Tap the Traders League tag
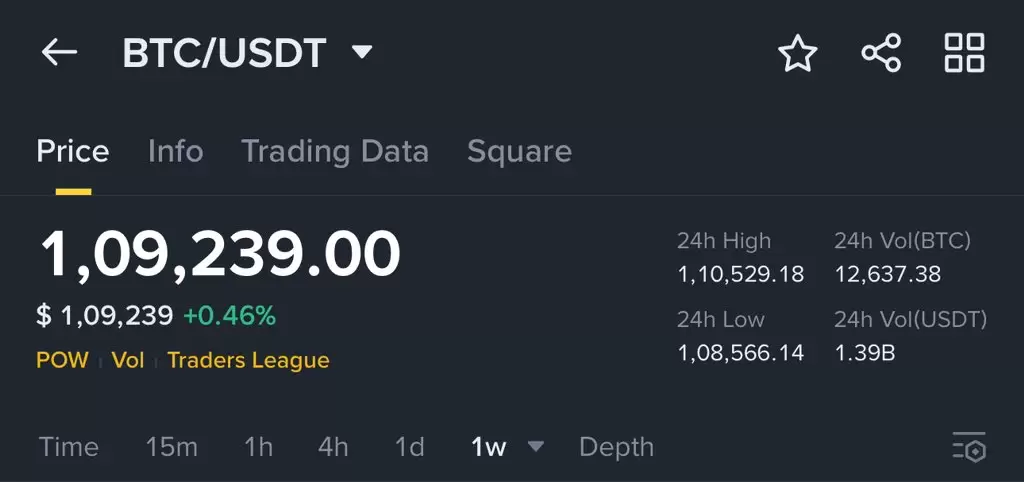The height and width of the screenshot is (482, 1024). [248, 360]
